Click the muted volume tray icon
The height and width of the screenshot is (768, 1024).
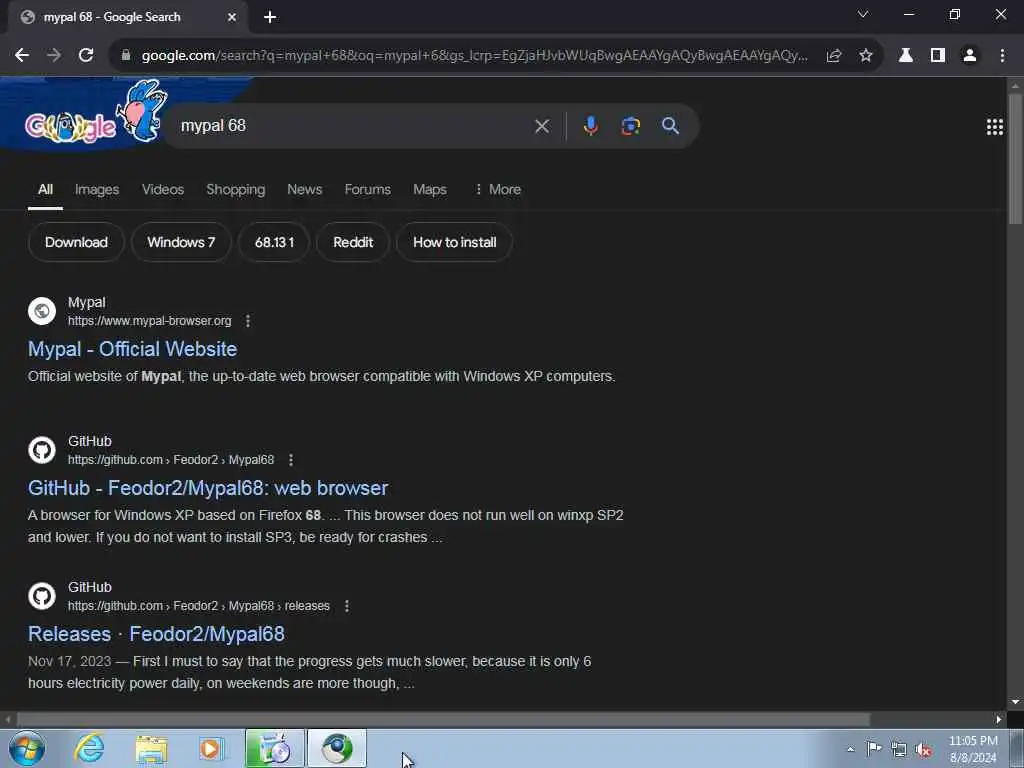point(923,749)
